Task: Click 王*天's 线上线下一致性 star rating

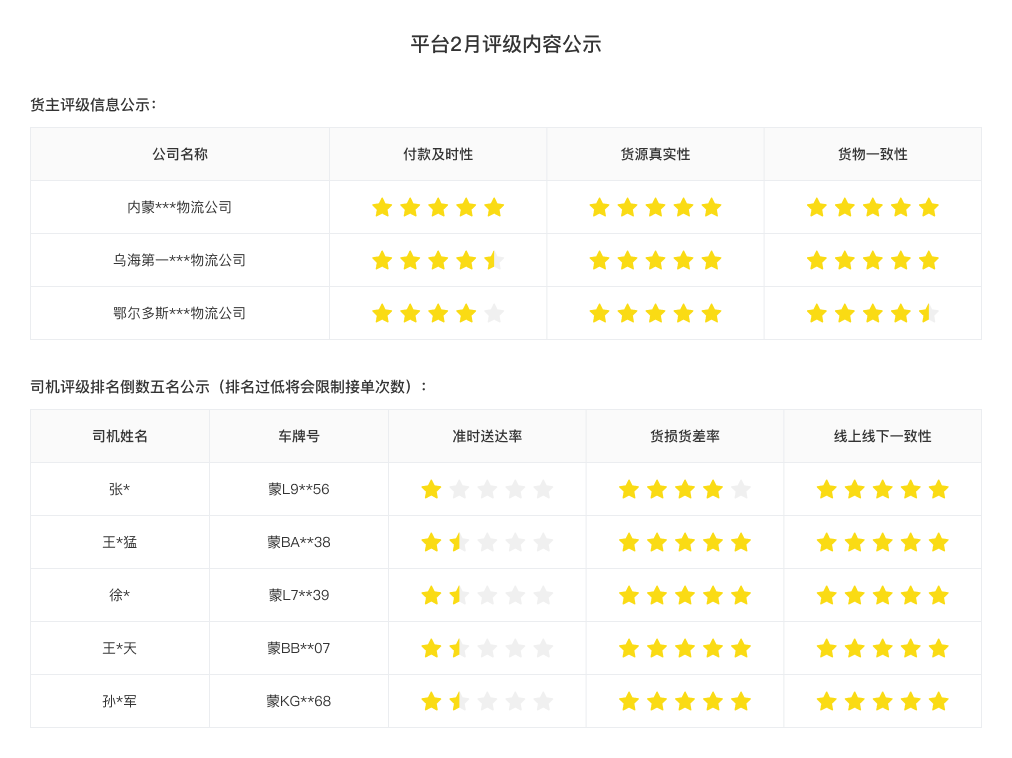Action: tap(882, 648)
